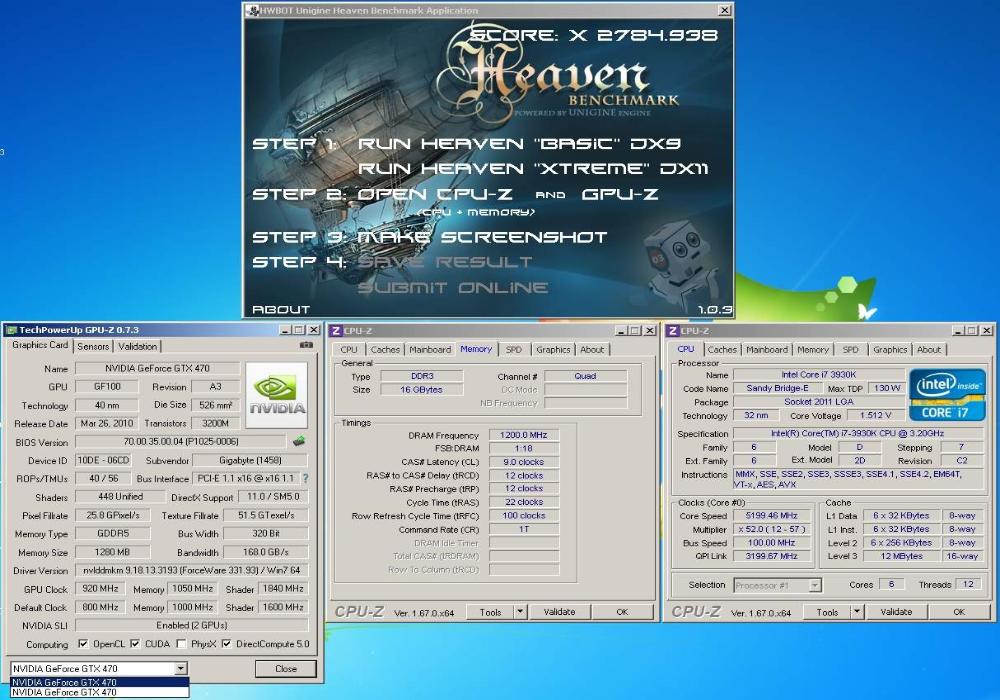Click the Multiplier value x 52.0
This screenshot has height=700, width=1000.
(771, 529)
